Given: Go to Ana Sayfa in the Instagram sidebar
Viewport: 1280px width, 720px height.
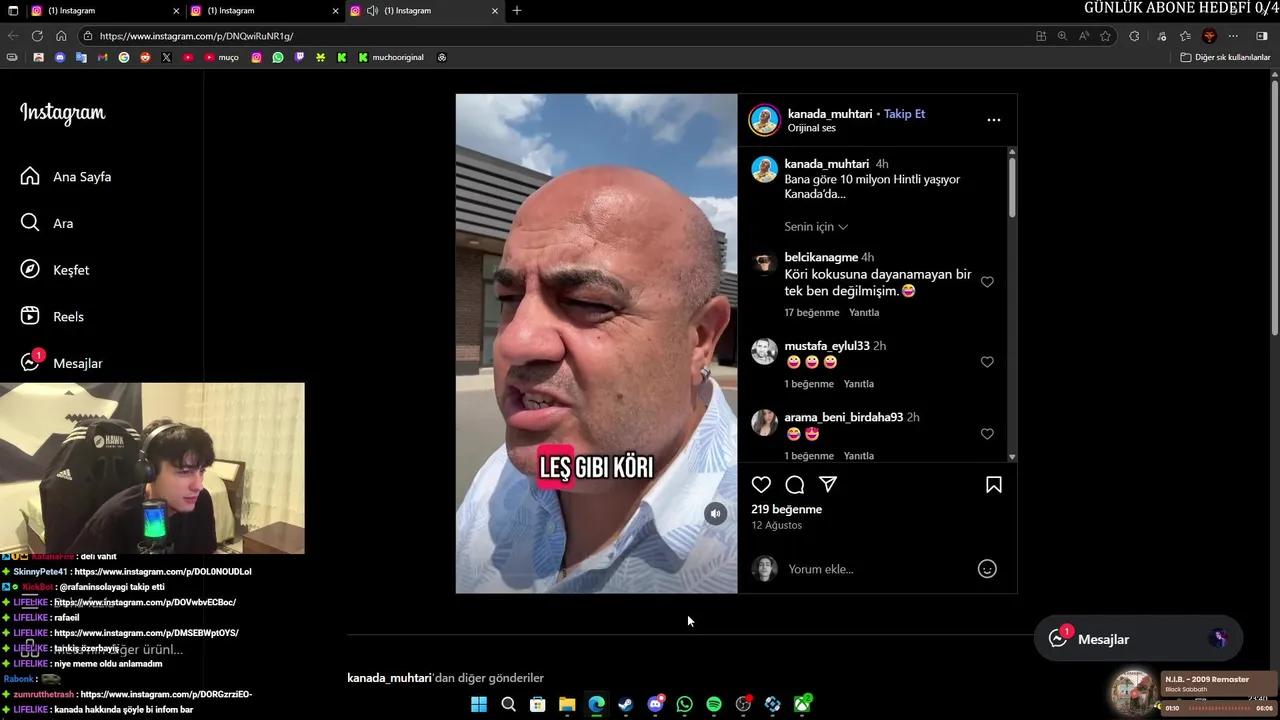Looking at the screenshot, I should point(66,177).
